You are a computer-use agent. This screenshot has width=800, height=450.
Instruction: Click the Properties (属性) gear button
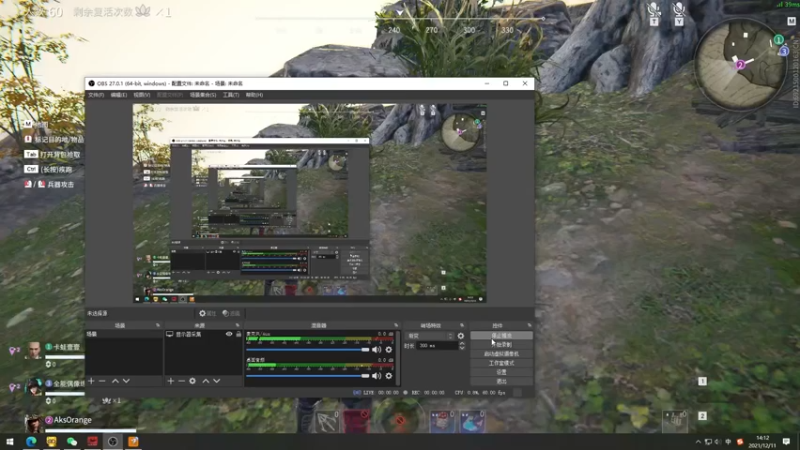click(208, 313)
